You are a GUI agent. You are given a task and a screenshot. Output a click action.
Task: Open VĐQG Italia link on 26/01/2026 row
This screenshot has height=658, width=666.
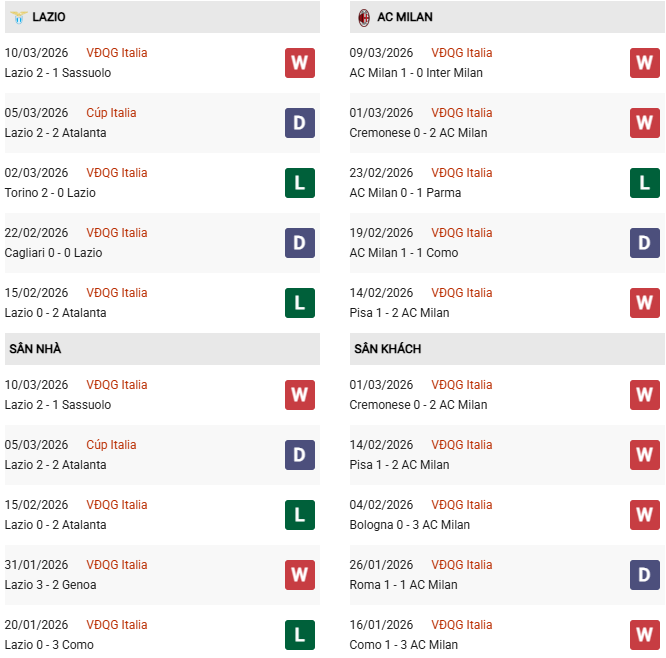(461, 565)
